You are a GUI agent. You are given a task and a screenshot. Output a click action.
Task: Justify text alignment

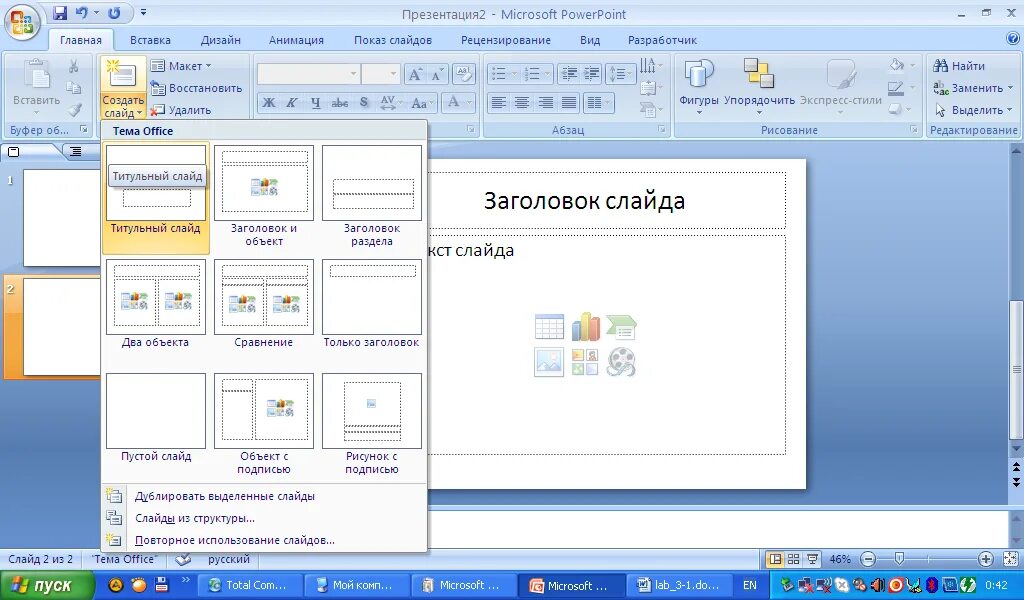click(x=569, y=103)
